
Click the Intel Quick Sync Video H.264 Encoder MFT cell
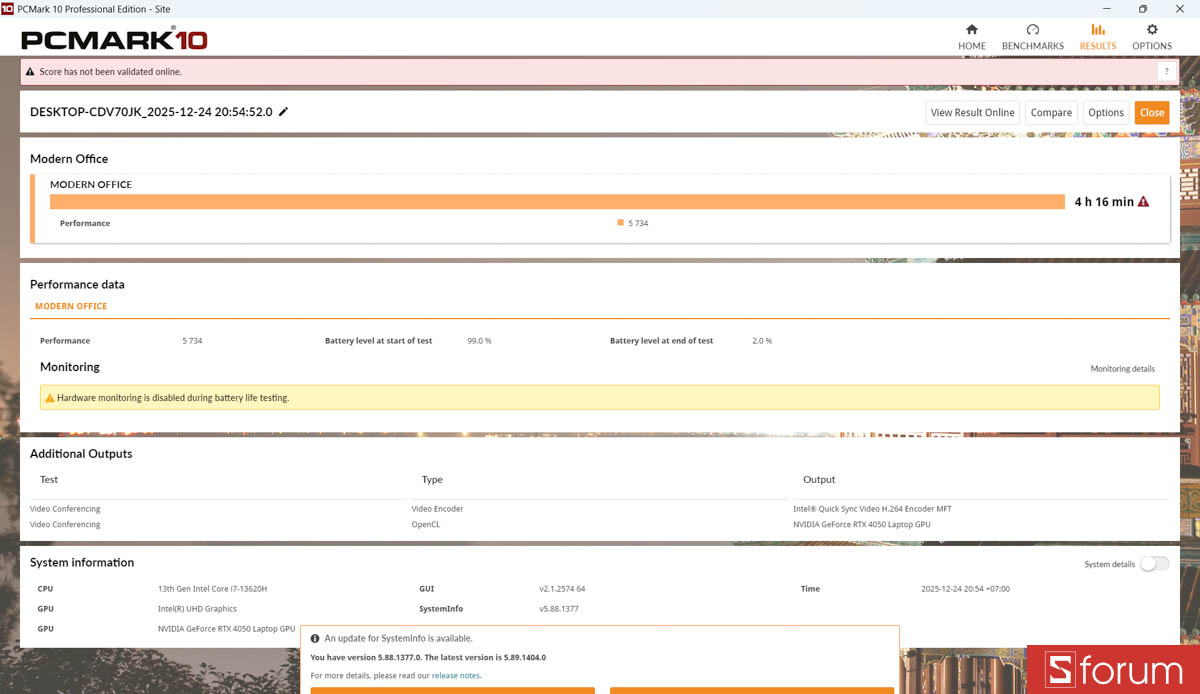click(872, 509)
